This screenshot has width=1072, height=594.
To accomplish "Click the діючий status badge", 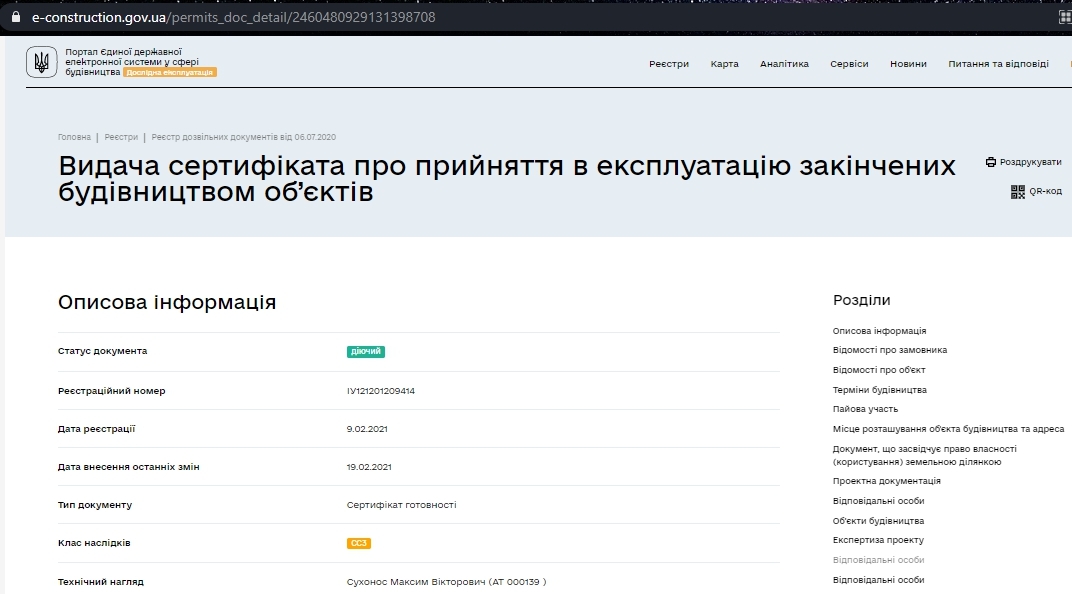I will pyautogui.click(x=366, y=351).
